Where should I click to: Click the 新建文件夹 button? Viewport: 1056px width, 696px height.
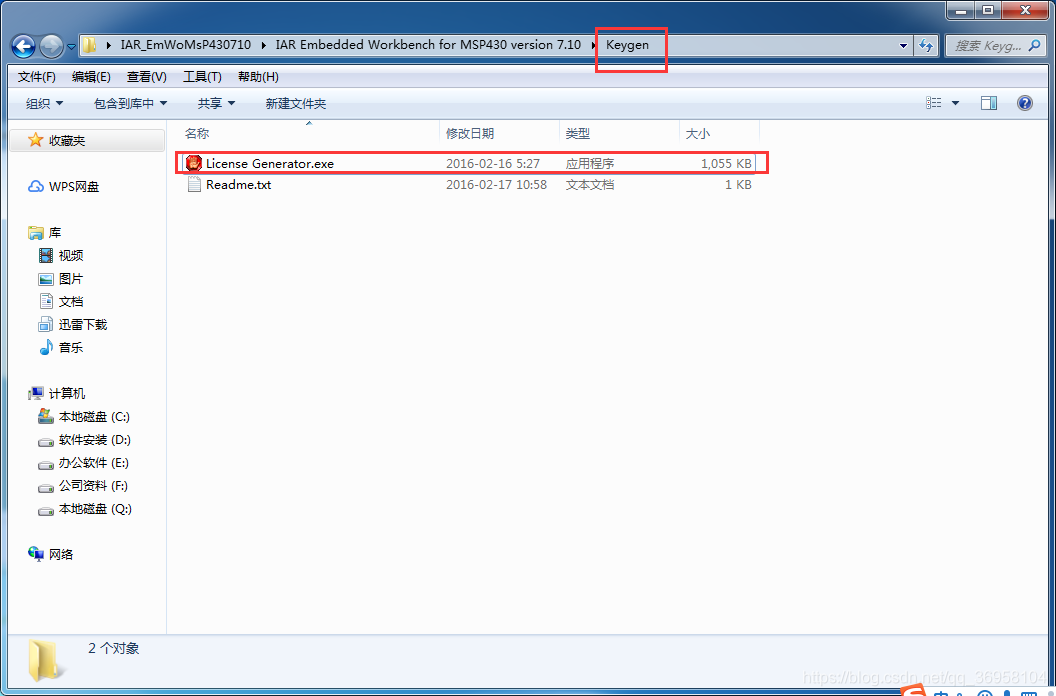tap(296, 103)
